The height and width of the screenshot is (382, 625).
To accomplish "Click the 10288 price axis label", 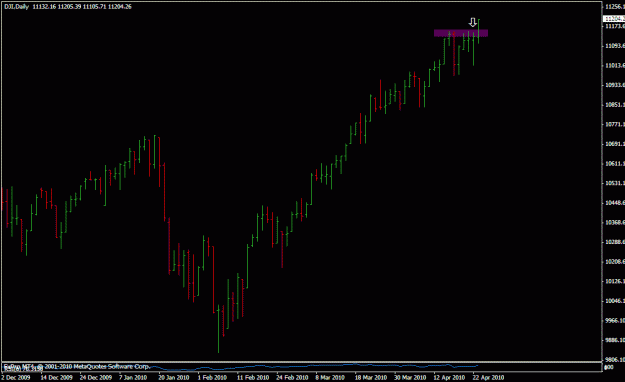I will click(615, 242).
